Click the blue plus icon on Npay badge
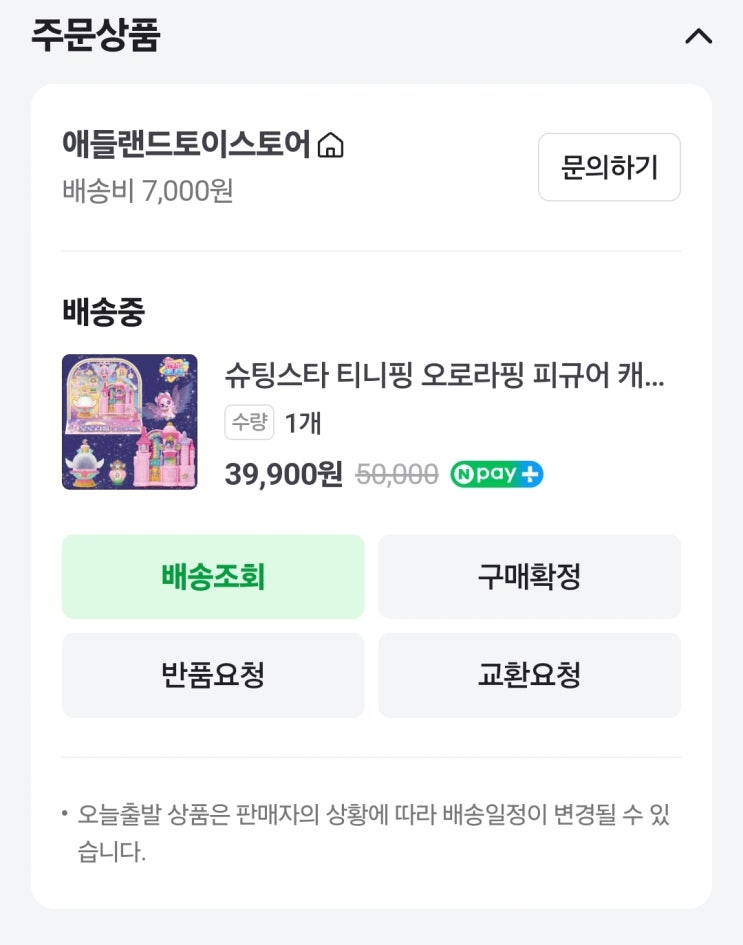Screen dimensions: 743x945 (x=530, y=474)
